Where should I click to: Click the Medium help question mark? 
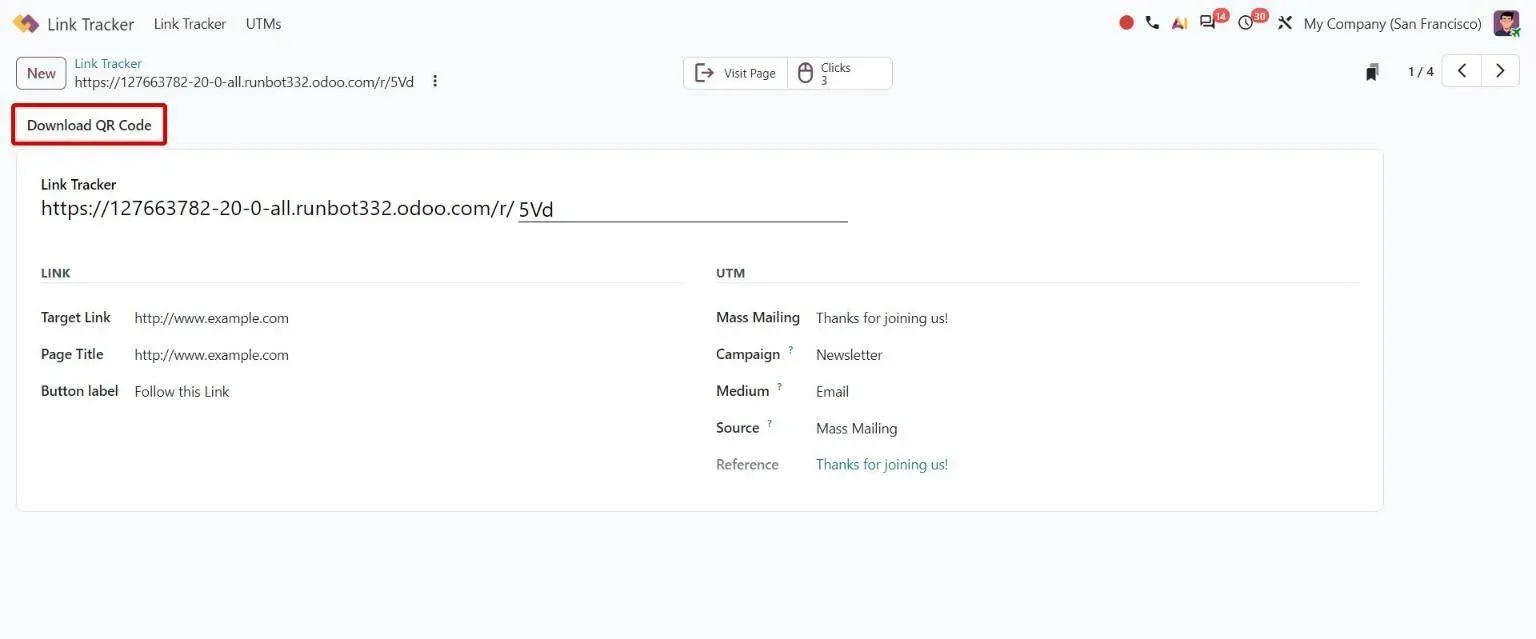779,387
